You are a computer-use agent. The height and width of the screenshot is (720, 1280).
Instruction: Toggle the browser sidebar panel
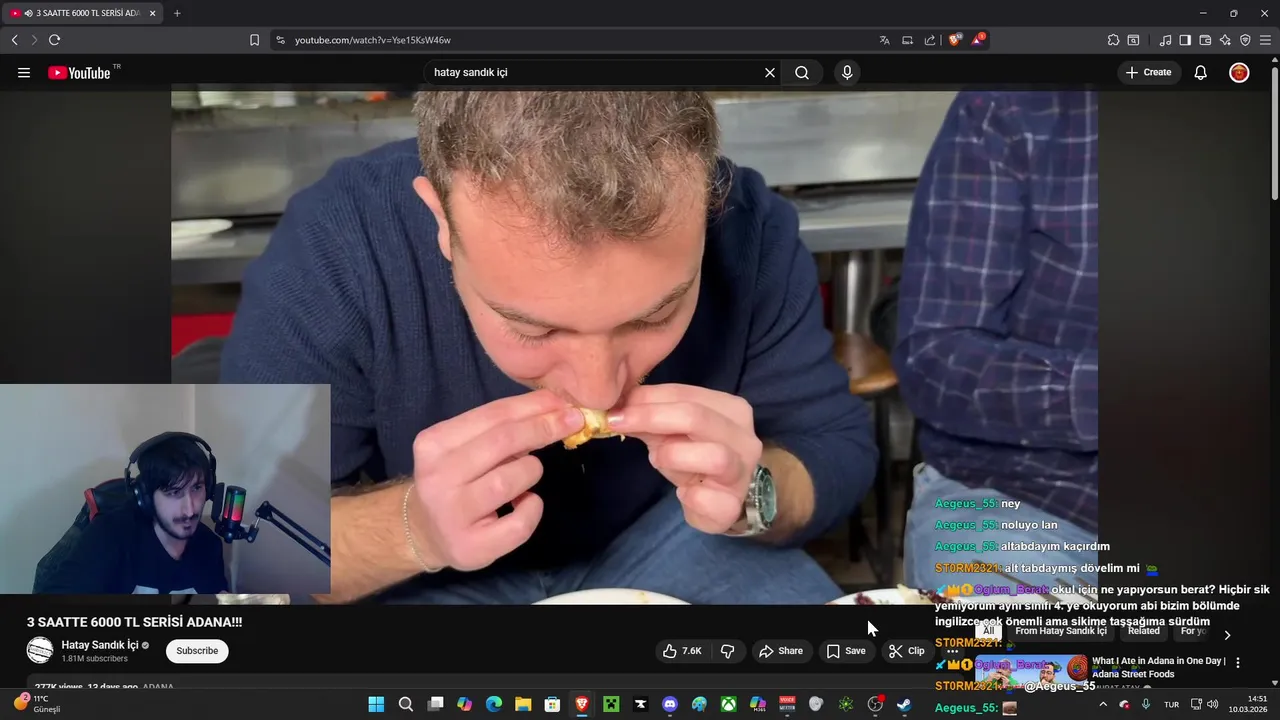coord(1185,40)
